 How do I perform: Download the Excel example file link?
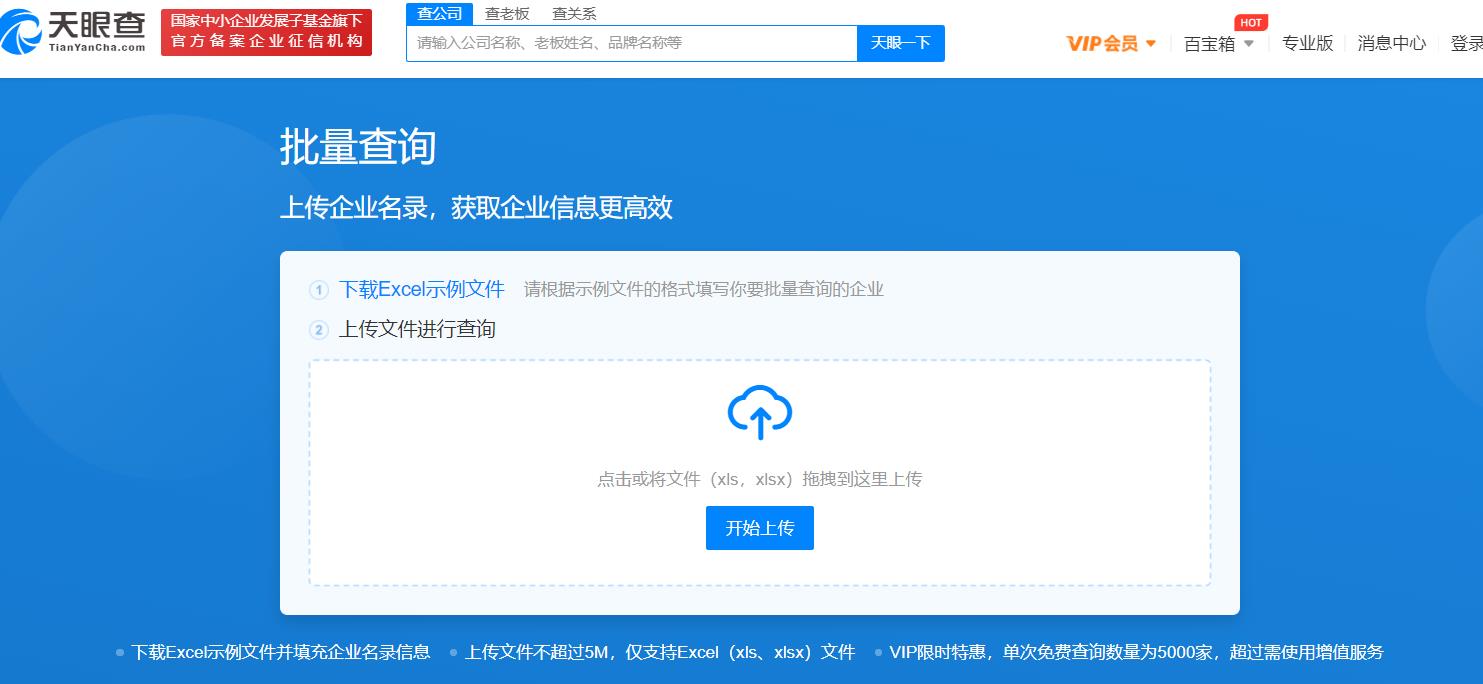point(422,290)
